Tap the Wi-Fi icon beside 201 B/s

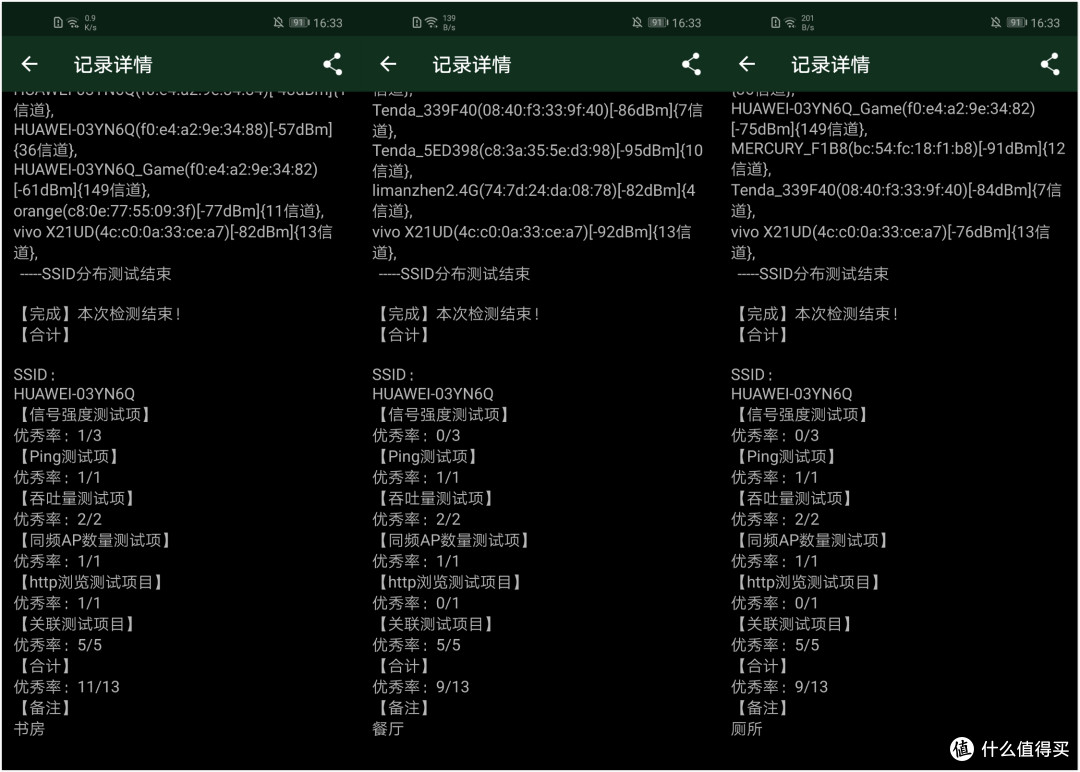tap(791, 23)
